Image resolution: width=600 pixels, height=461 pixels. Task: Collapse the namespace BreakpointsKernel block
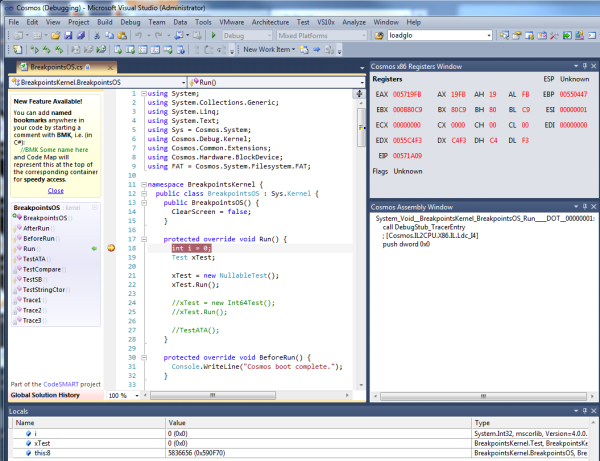coord(144,184)
